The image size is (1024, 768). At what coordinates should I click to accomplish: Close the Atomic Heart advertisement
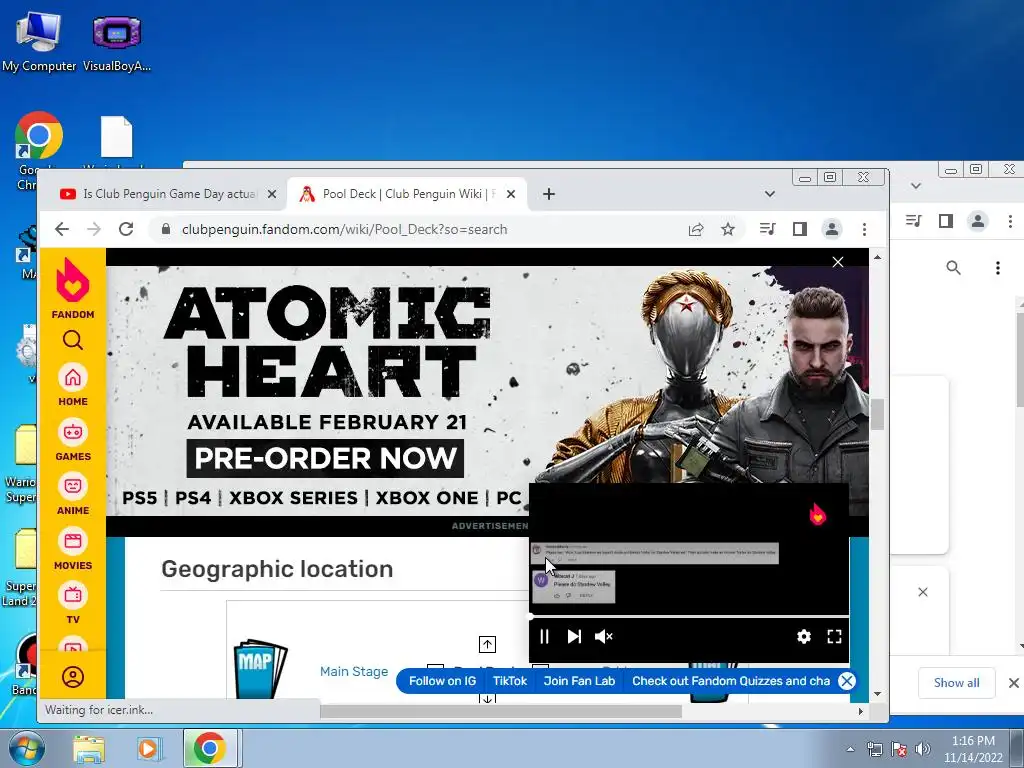838,262
